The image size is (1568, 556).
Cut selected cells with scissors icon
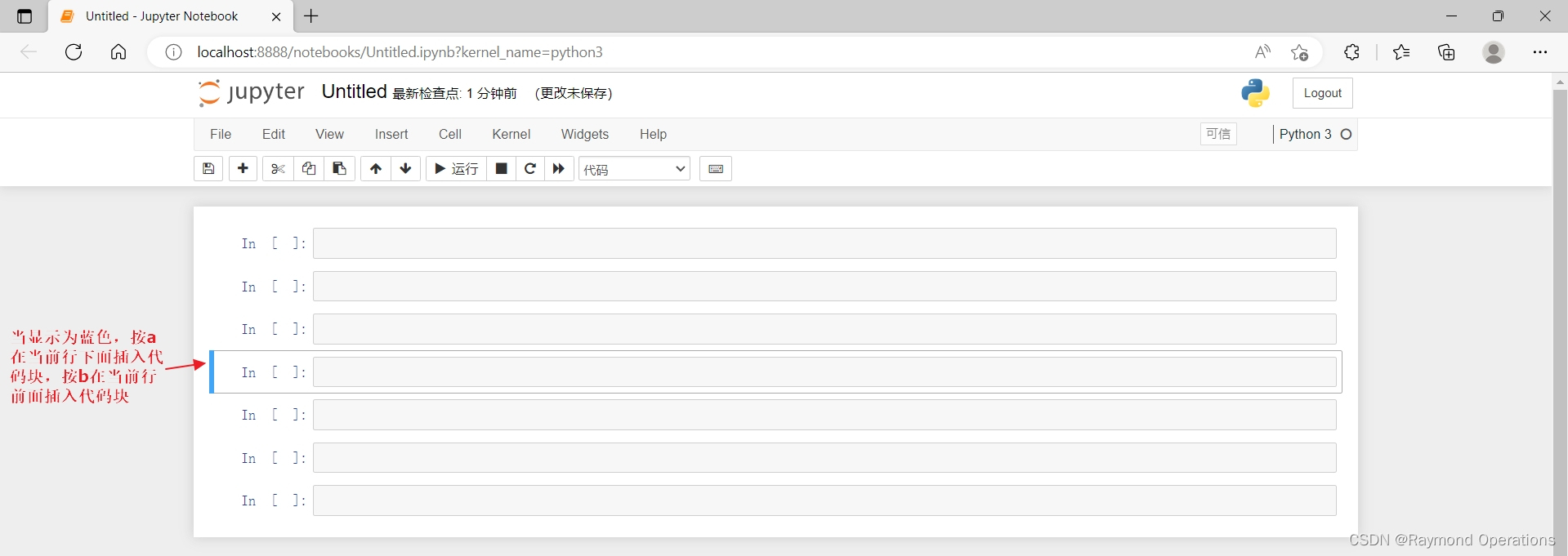point(278,168)
